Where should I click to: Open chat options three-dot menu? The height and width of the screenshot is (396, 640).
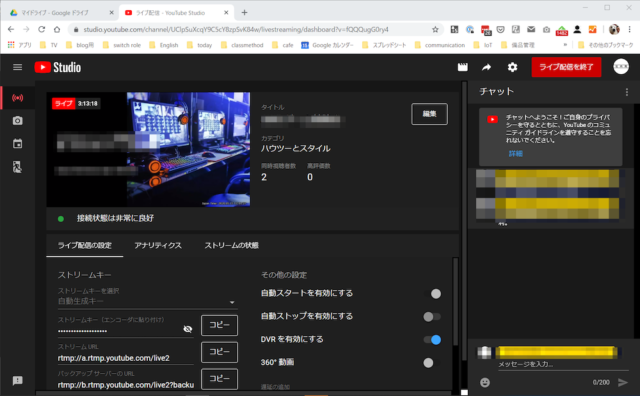click(x=627, y=93)
